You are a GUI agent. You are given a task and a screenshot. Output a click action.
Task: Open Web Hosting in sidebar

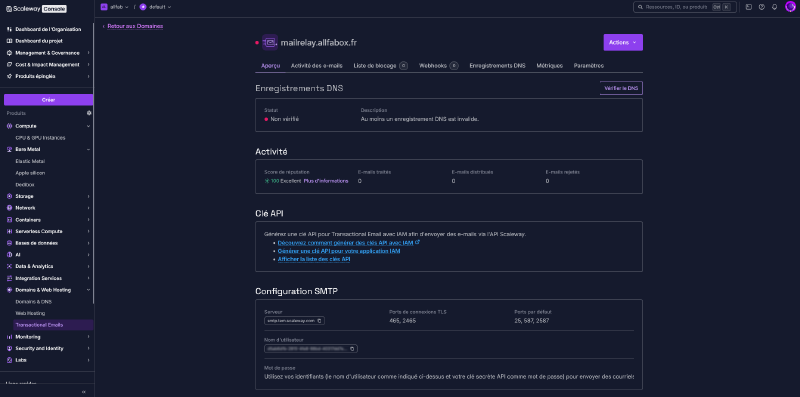tap(30, 313)
